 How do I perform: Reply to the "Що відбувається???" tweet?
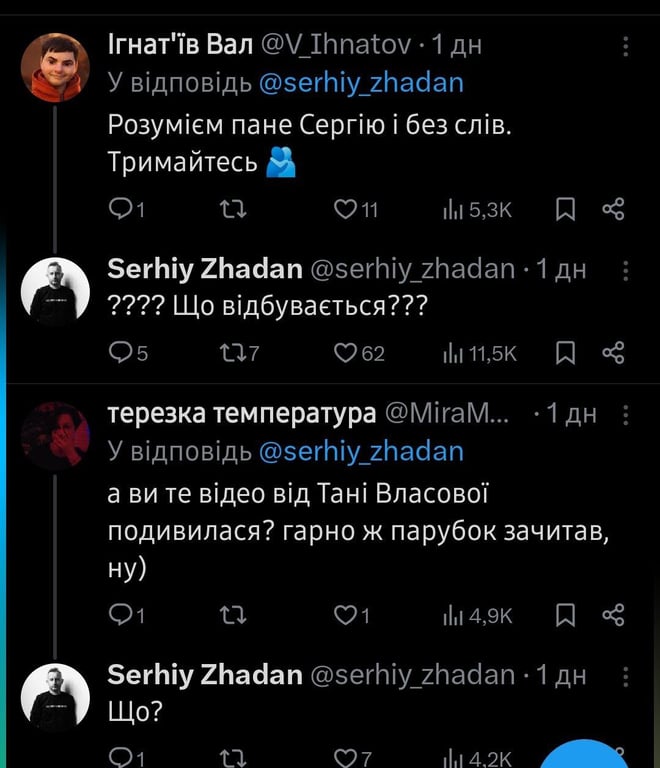118,352
